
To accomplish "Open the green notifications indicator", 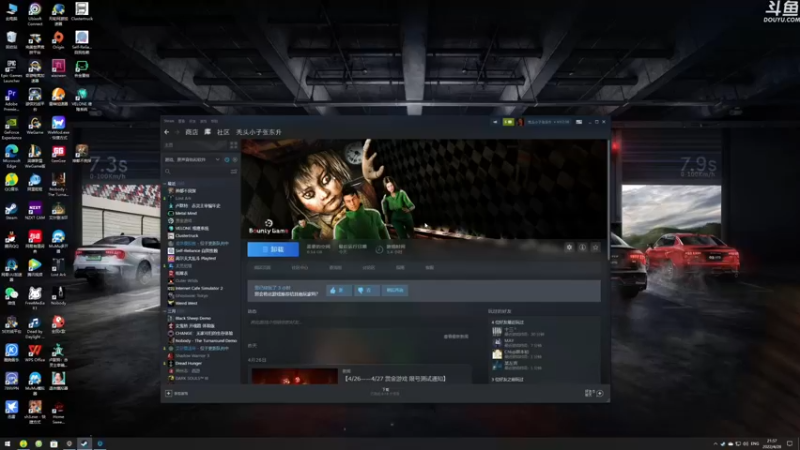I will [508, 122].
